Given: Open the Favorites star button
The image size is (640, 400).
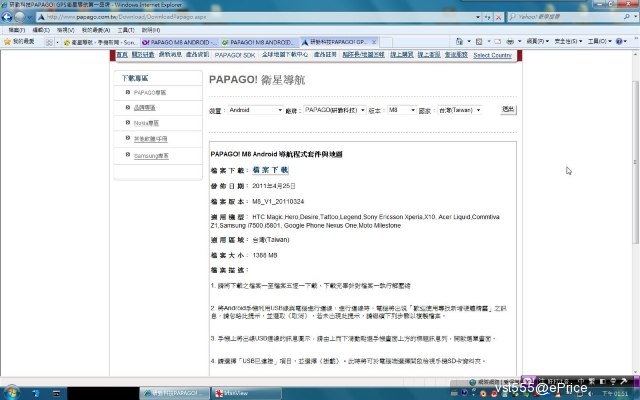Looking at the screenshot, I should point(19,42).
